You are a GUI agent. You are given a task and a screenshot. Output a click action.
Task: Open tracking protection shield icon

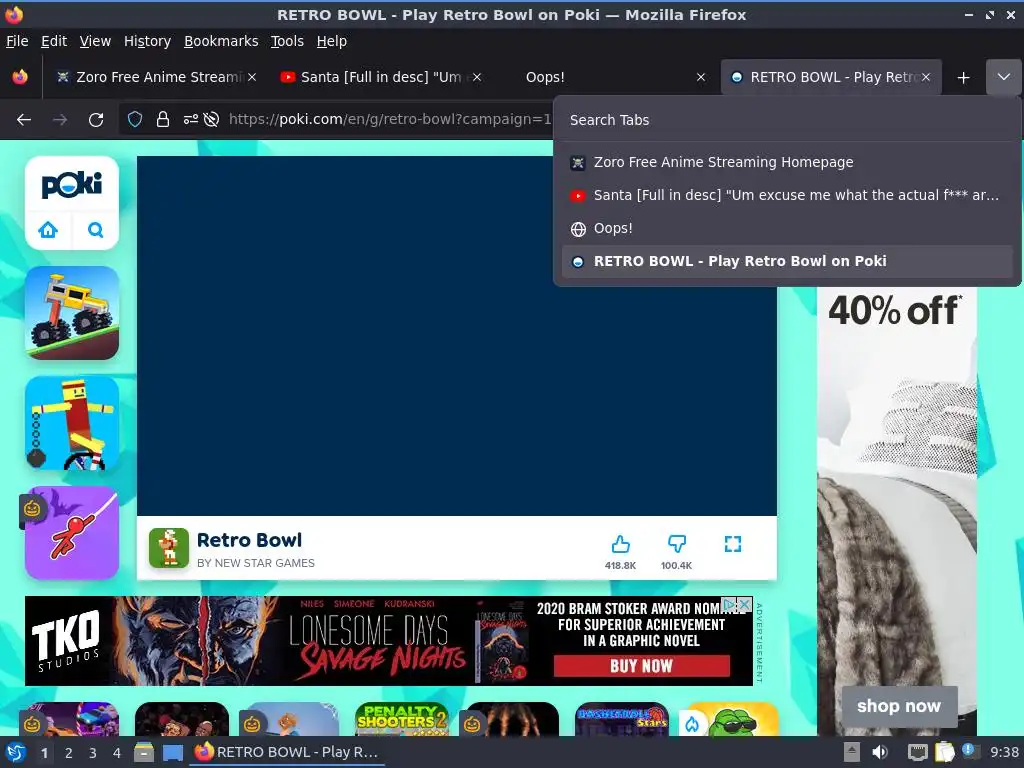click(x=135, y=119)
